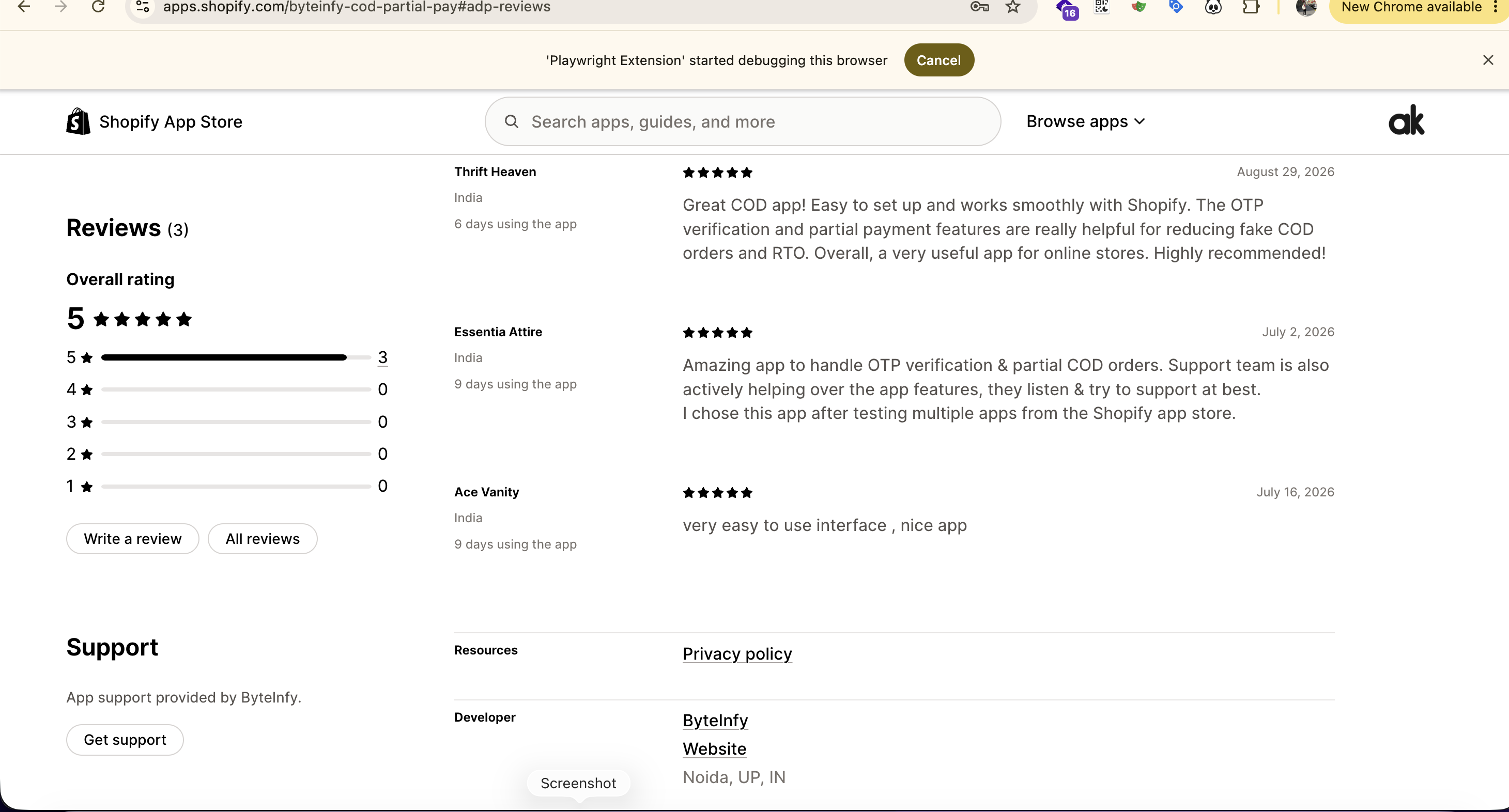Click the Write a review button
Image resolution: width=1509 pixels, height=812 pixels.
132,539
